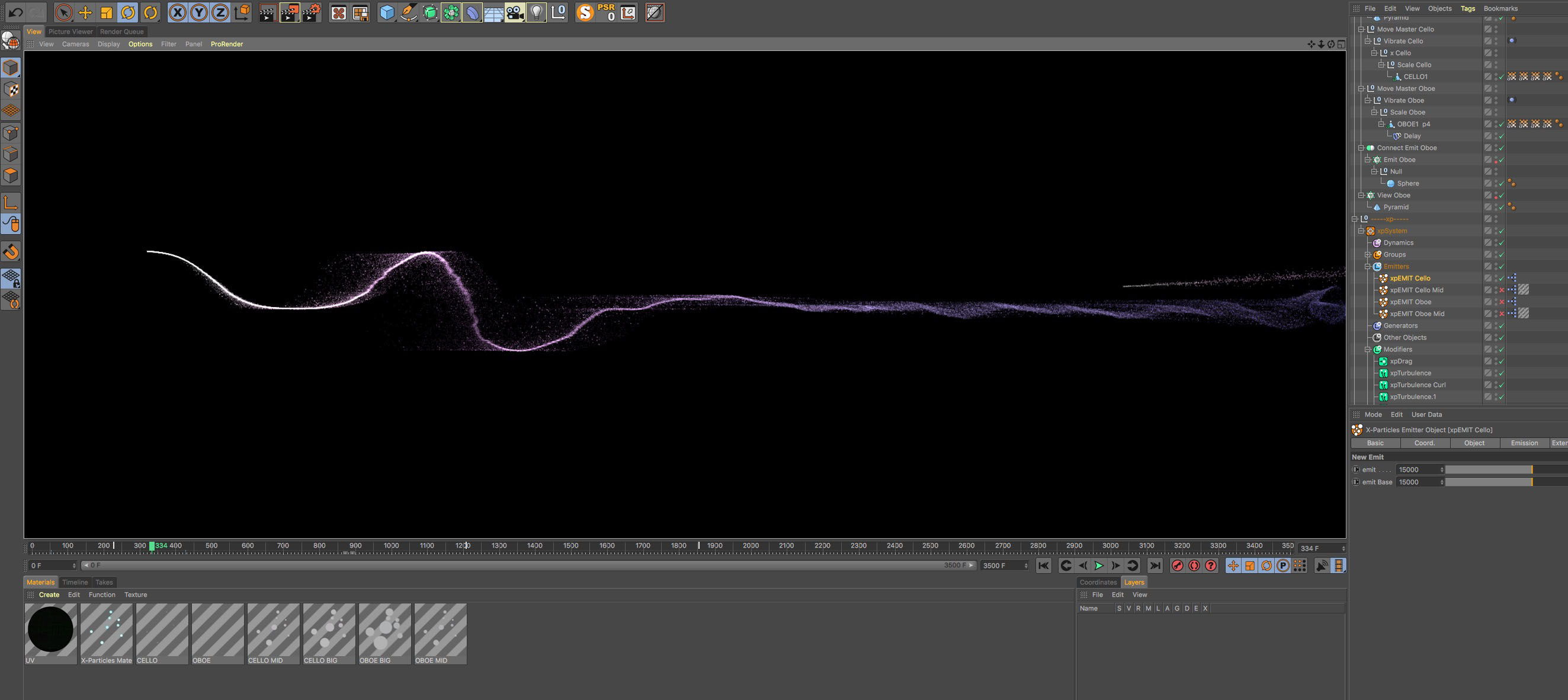Click the Camera object icon

(514, 12)
